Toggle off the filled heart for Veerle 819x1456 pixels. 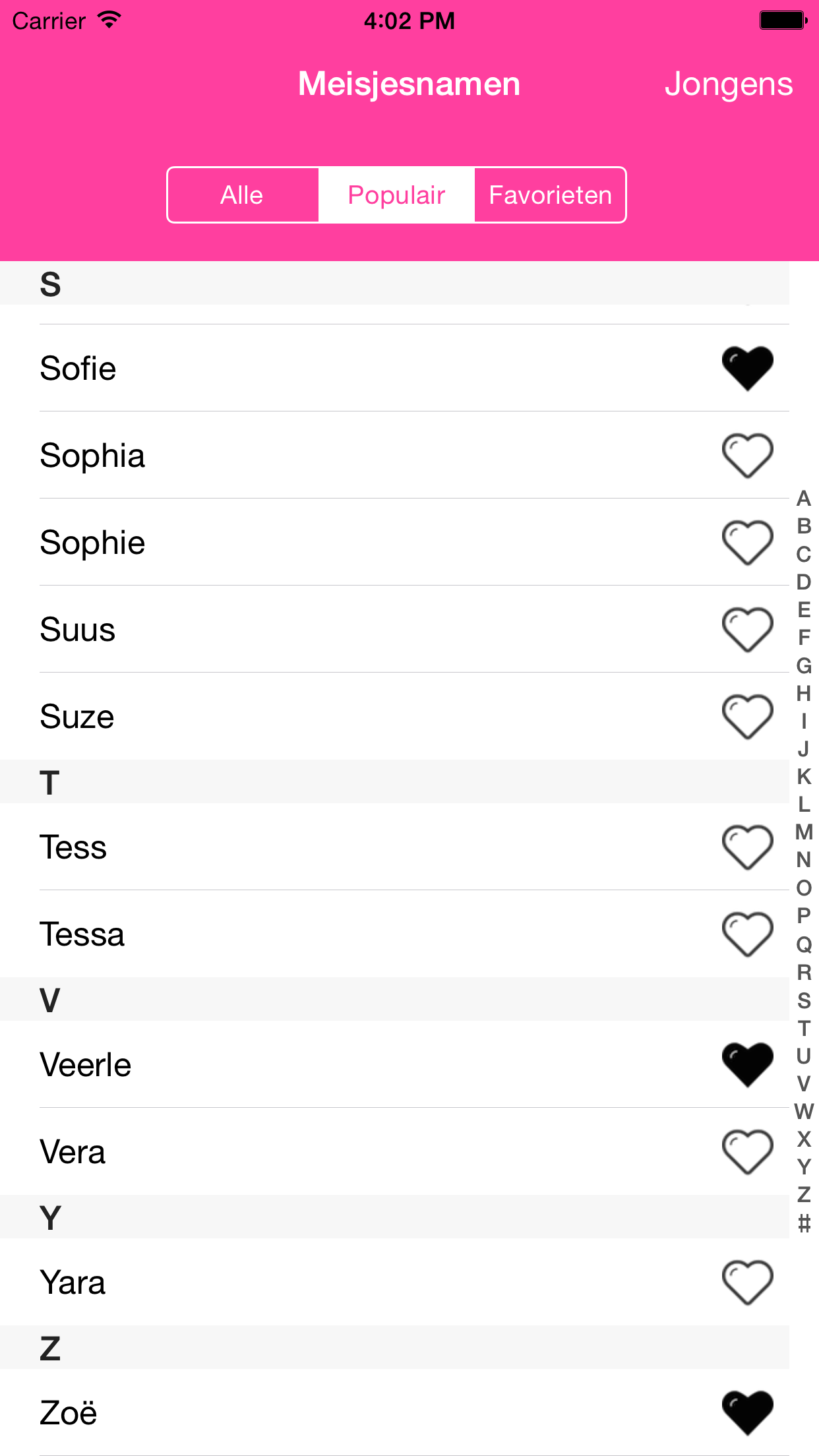pos(747,1064)
